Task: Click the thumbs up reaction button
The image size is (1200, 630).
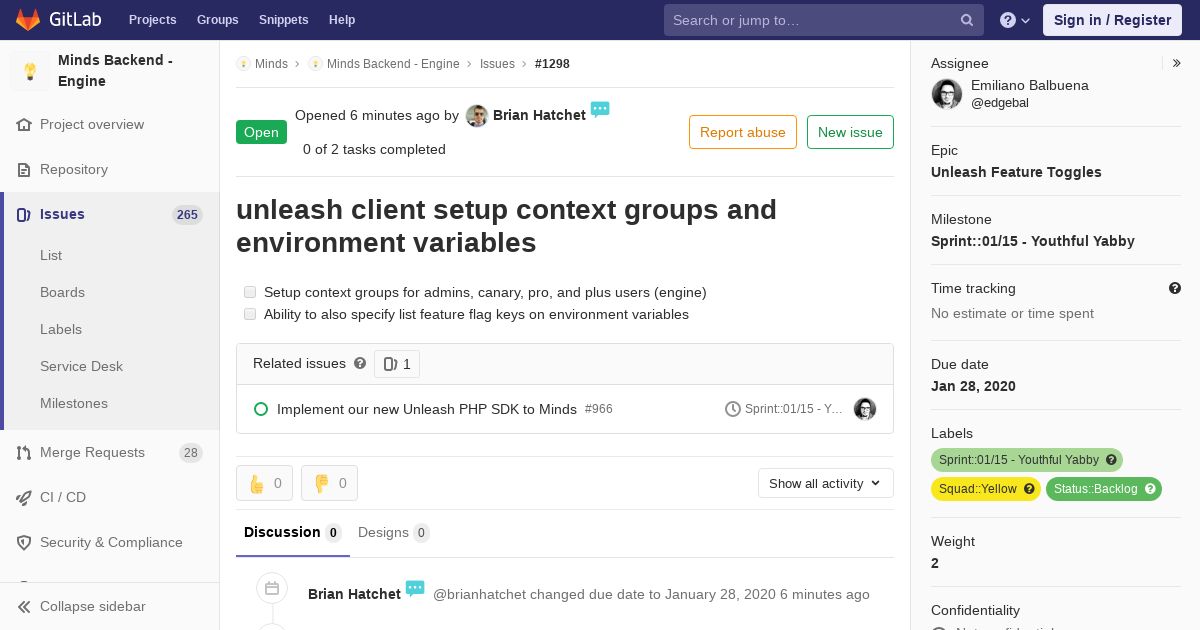Action: point(265,483)
